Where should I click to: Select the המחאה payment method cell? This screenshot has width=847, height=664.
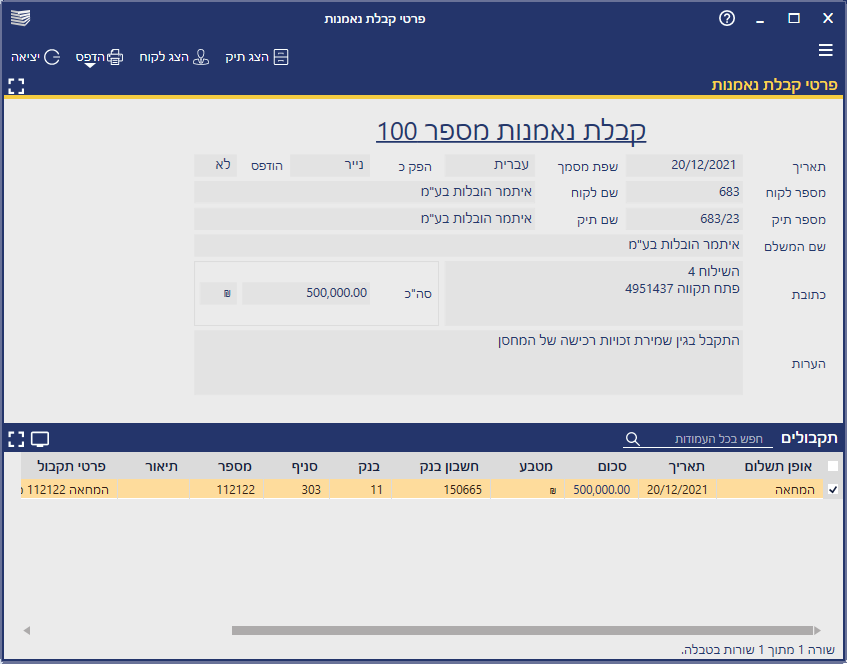(771, 489)
